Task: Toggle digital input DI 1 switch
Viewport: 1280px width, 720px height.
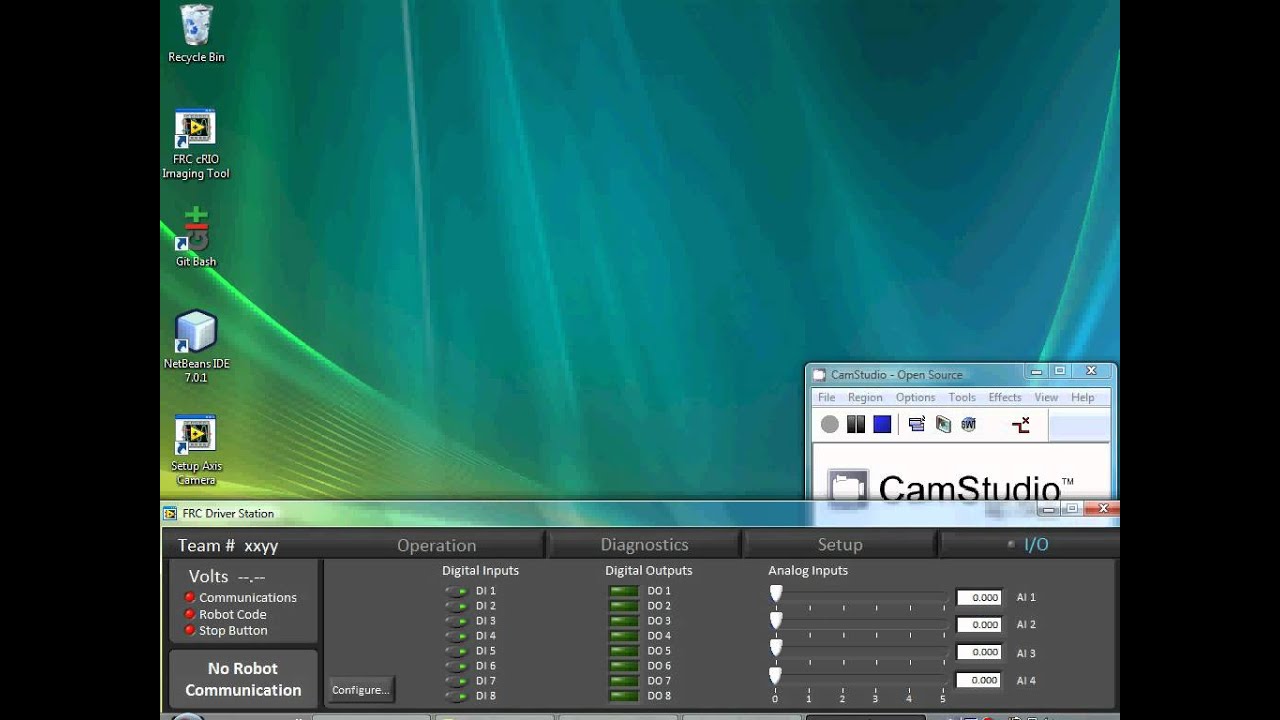Action: (x=457, y=591)
